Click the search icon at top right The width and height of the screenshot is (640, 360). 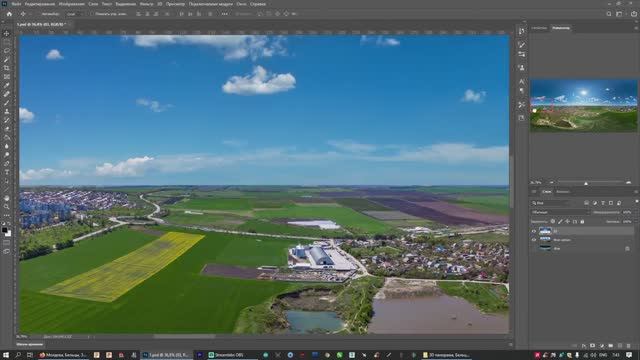pos(609,14)
